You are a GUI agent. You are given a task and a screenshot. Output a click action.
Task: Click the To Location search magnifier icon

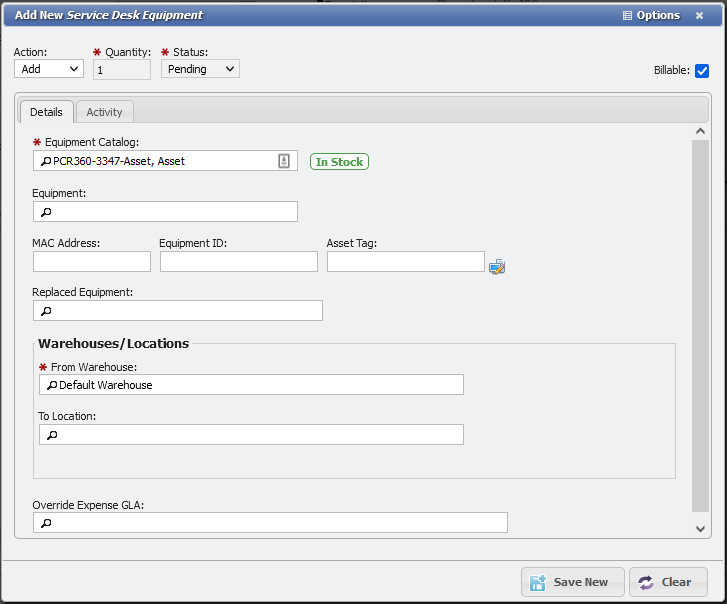click(x=51, y=435)
